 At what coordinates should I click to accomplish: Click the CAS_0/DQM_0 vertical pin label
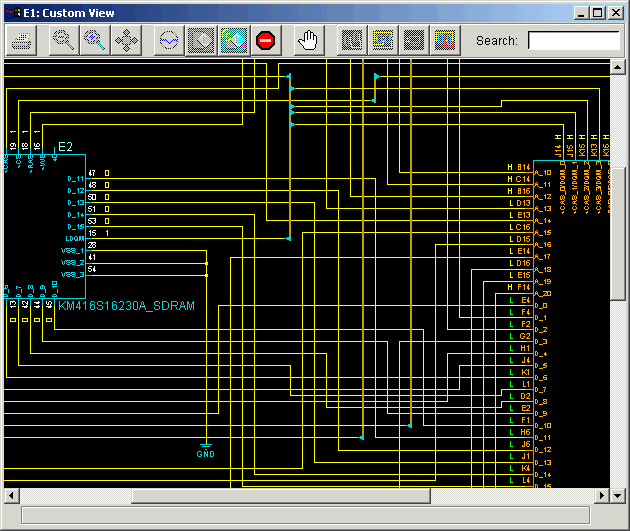coord(563,187)
